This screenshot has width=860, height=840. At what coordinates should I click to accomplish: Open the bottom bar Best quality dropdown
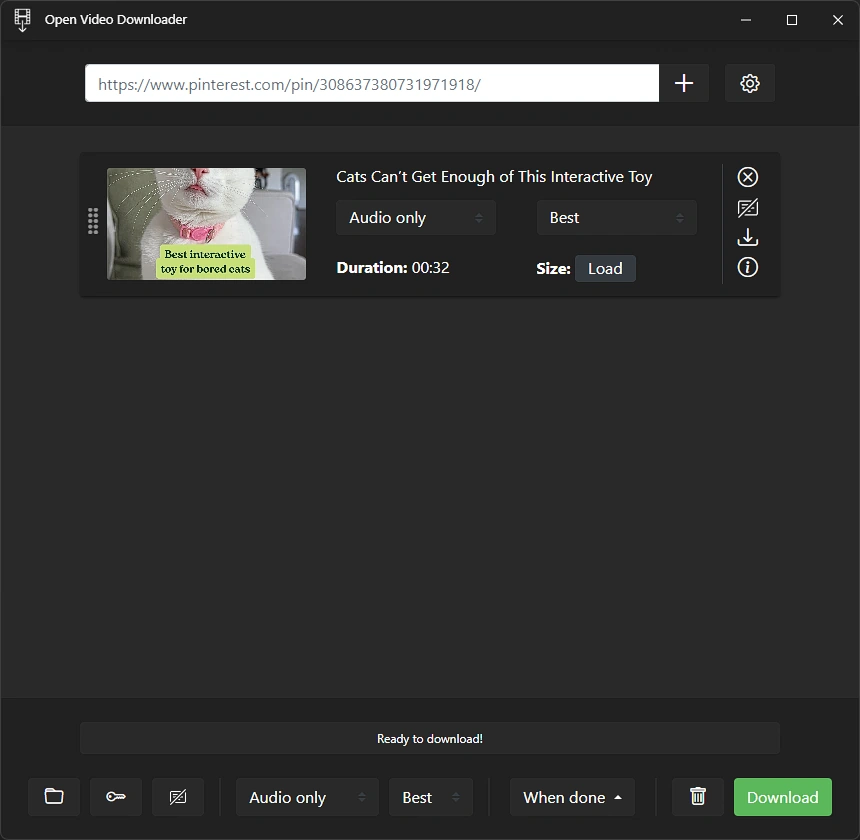431,797
